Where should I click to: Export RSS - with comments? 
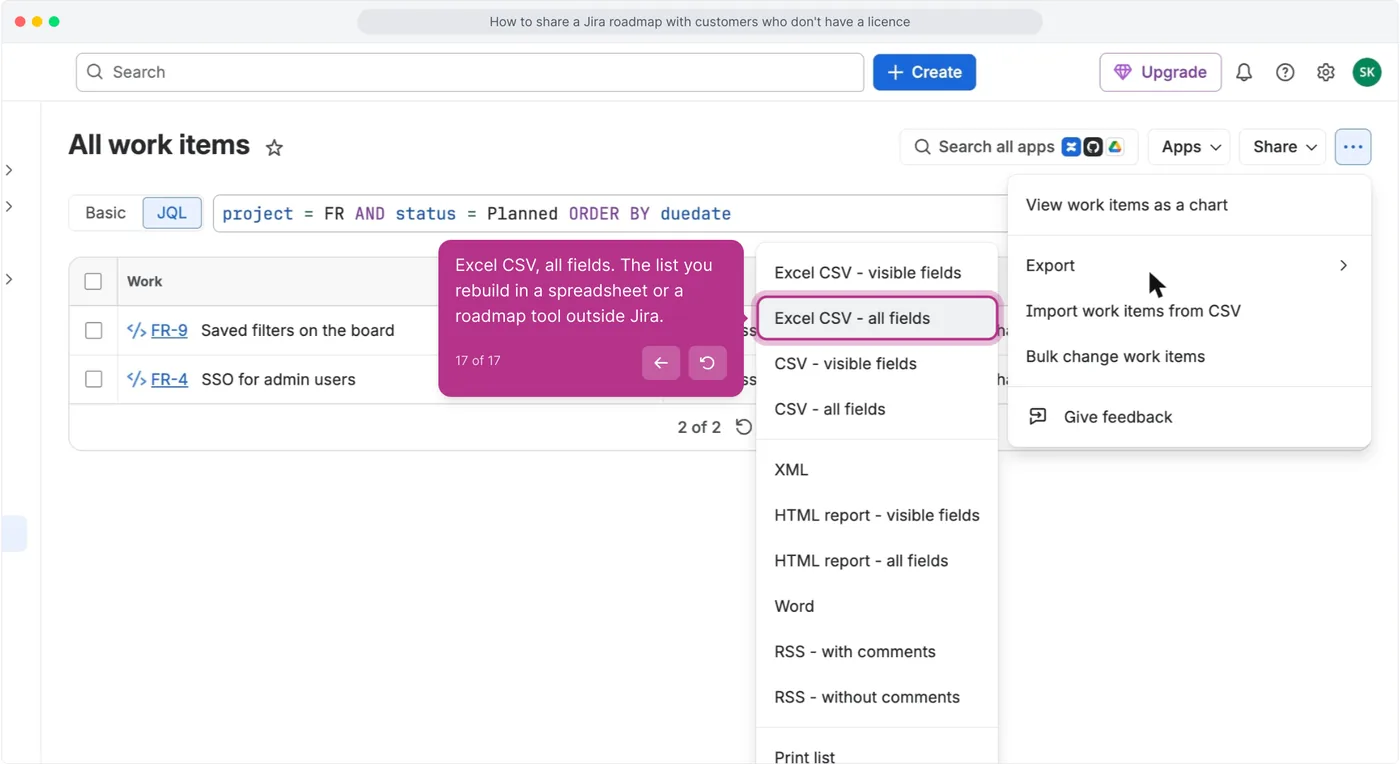click(x=877, y=652)
